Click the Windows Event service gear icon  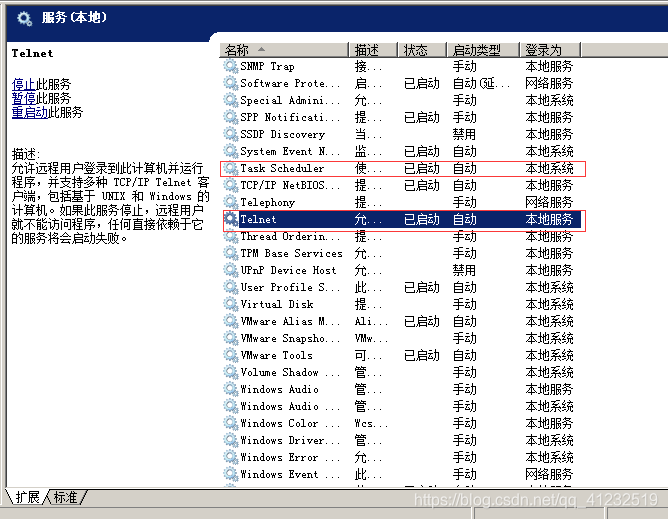(230, 474)
